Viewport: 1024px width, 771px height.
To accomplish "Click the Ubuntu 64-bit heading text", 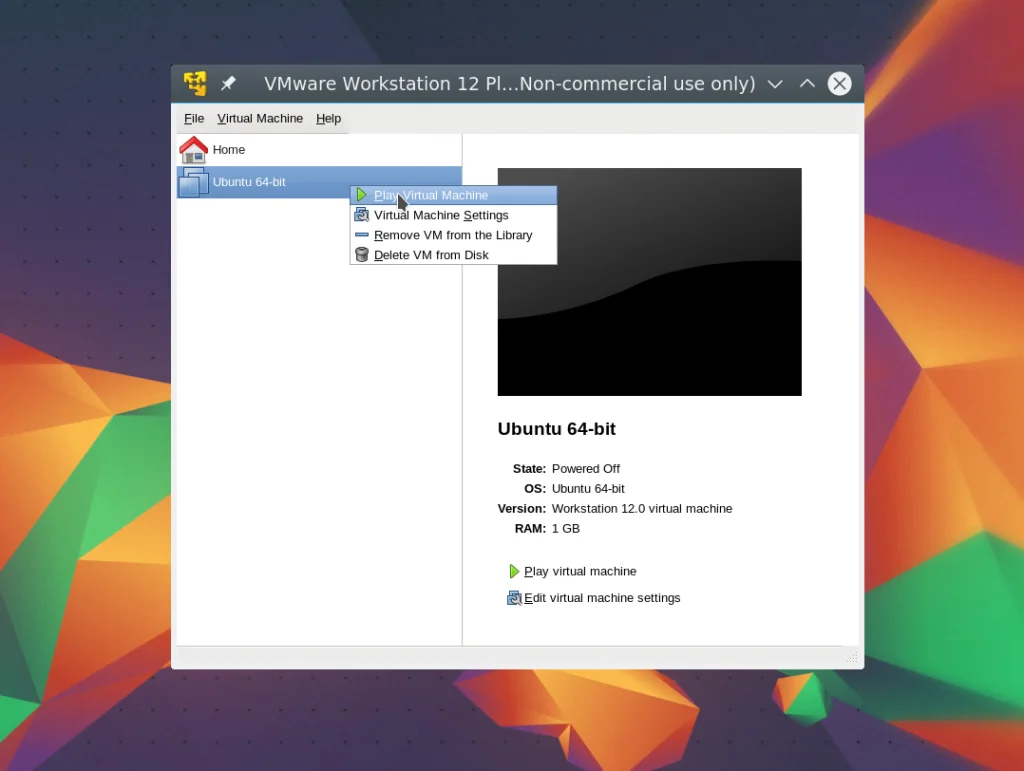I will tap(556, 429).
